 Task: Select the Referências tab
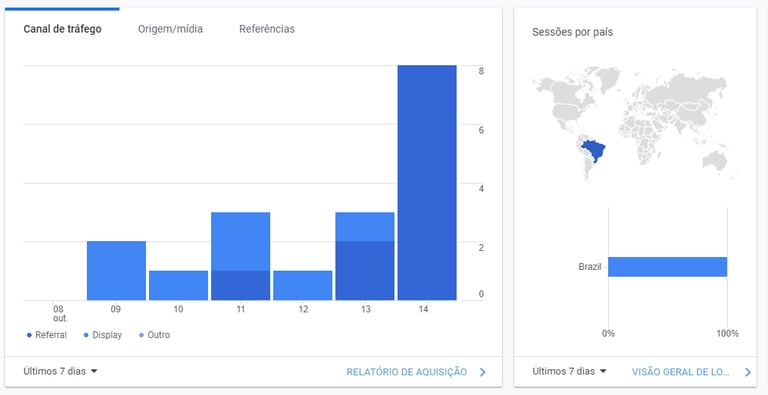pos(267,29)
